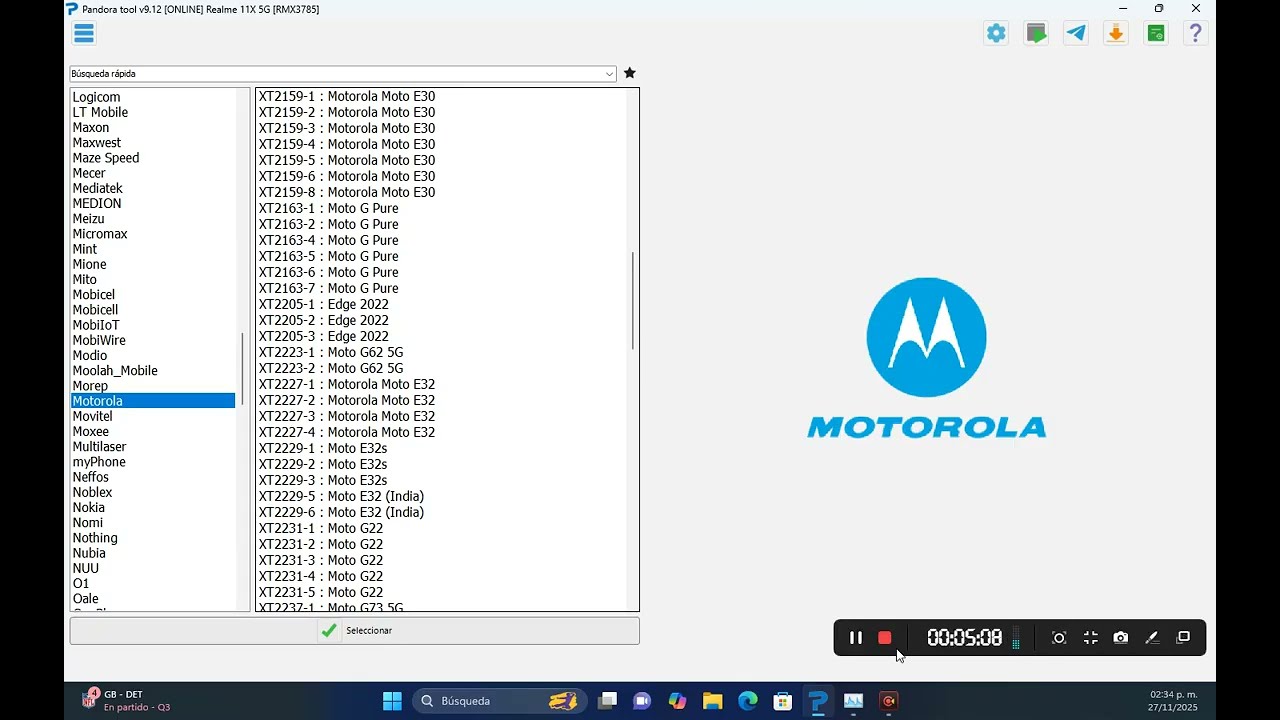The height and width of the screenshot is (720, 1280).
Task: Open Task View on the taskbar
Action: point(607,701)
